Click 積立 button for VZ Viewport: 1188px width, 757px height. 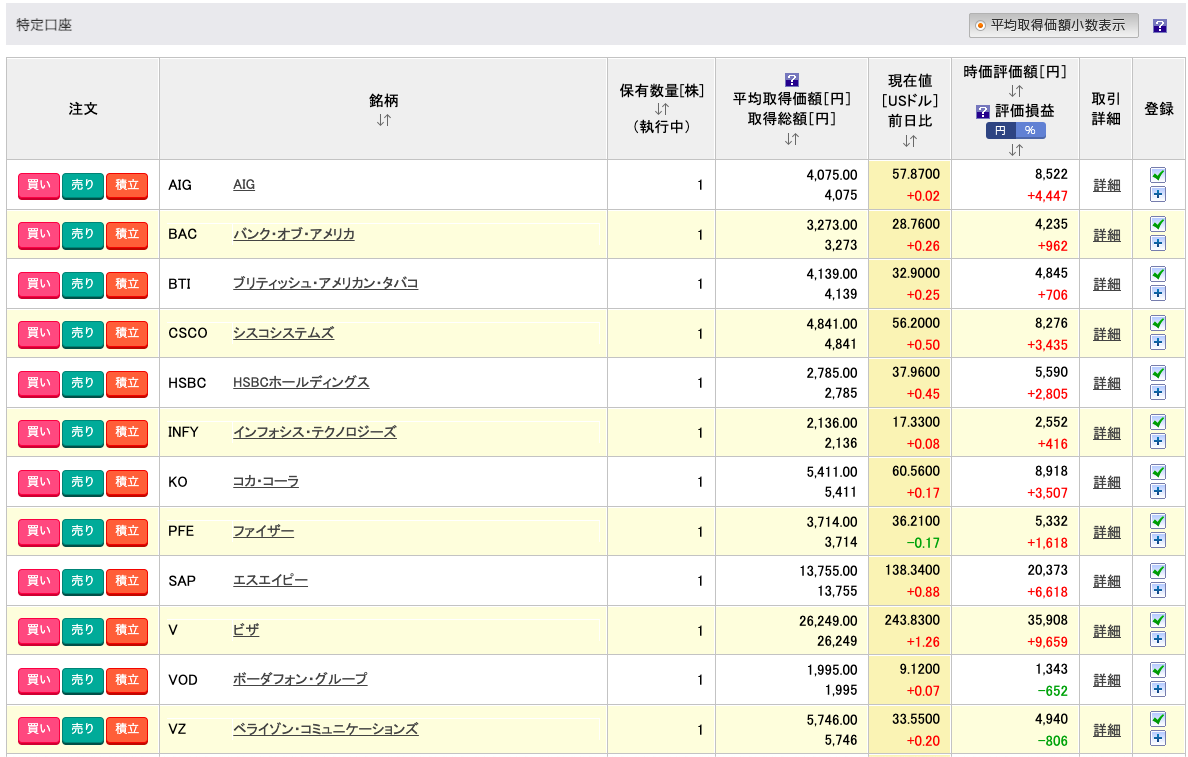(127, 730)
